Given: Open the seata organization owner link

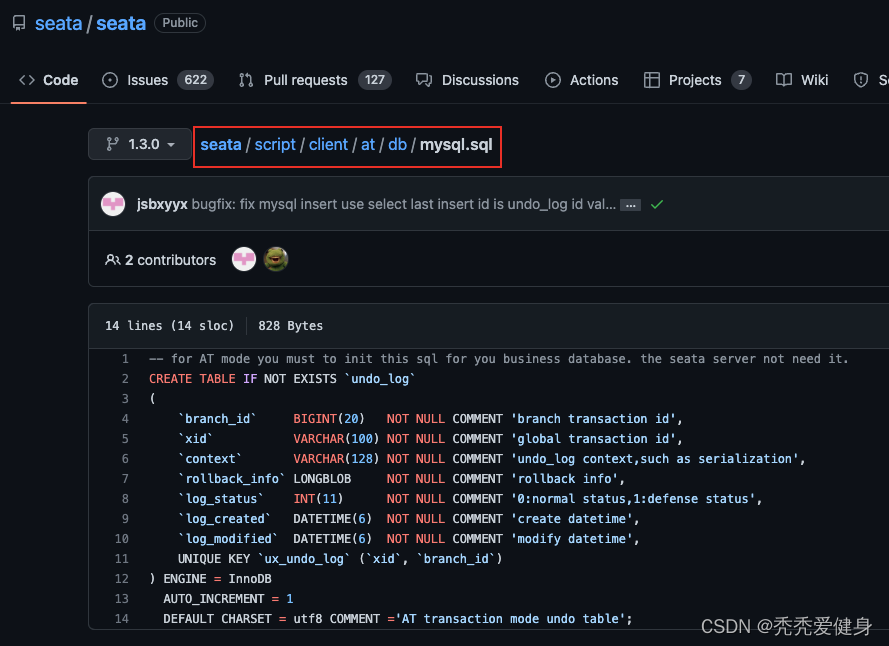Looking at the screenshot, I should click(58, 23).
